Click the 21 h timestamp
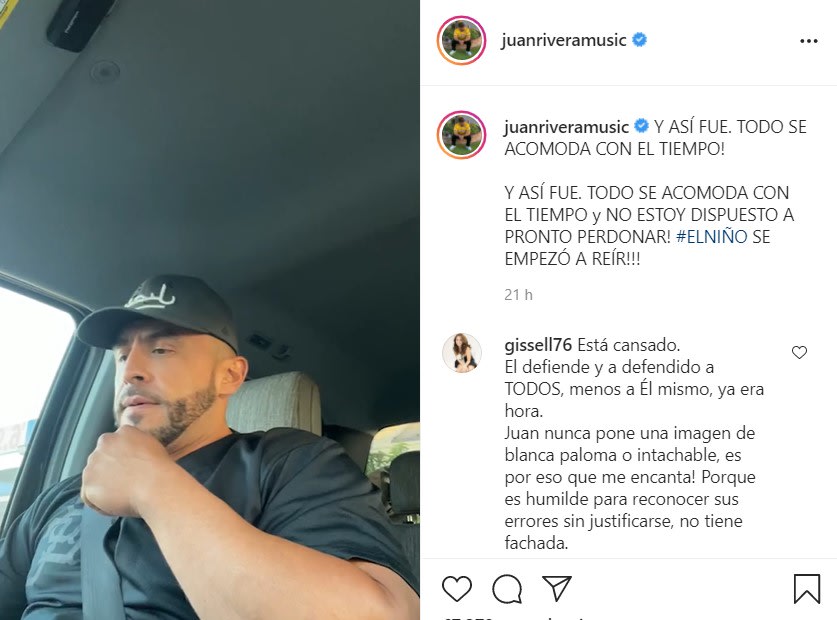 point(518,295)
